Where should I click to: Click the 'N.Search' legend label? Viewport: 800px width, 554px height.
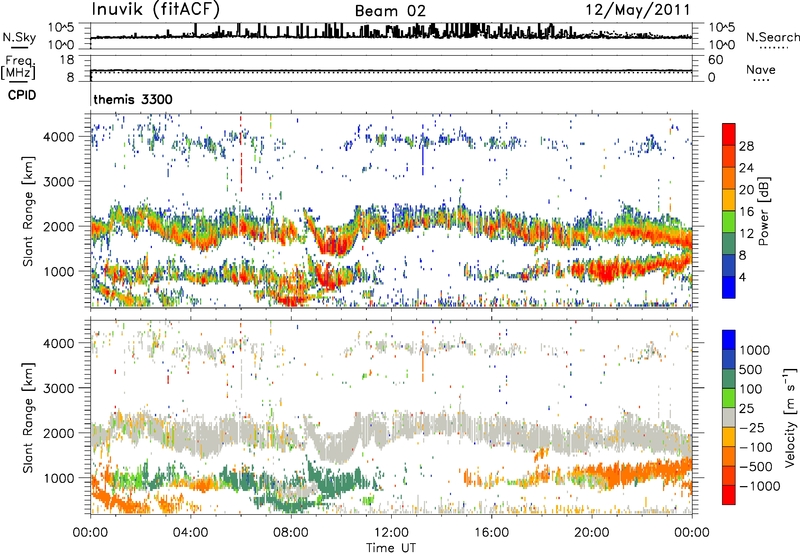coord(772,37)
